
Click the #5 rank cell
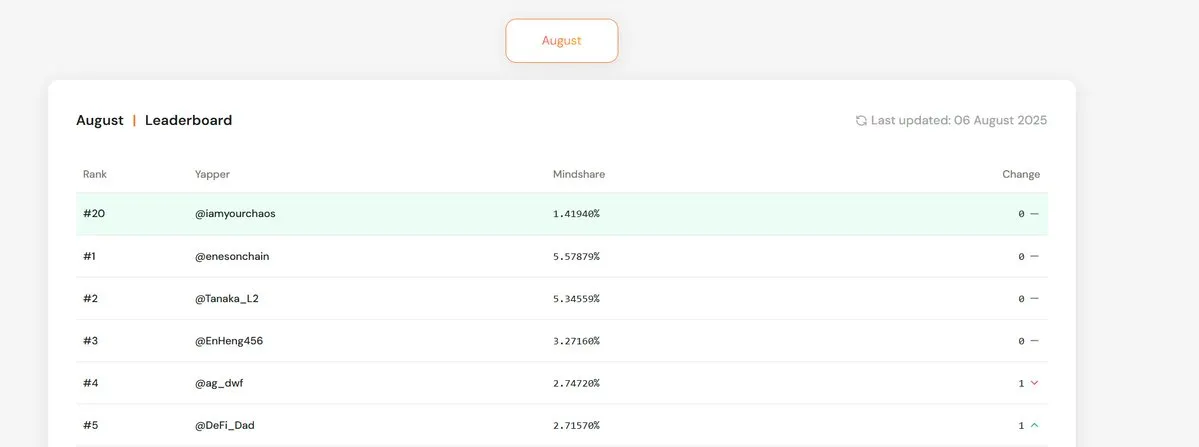click(x=90, y=426)
